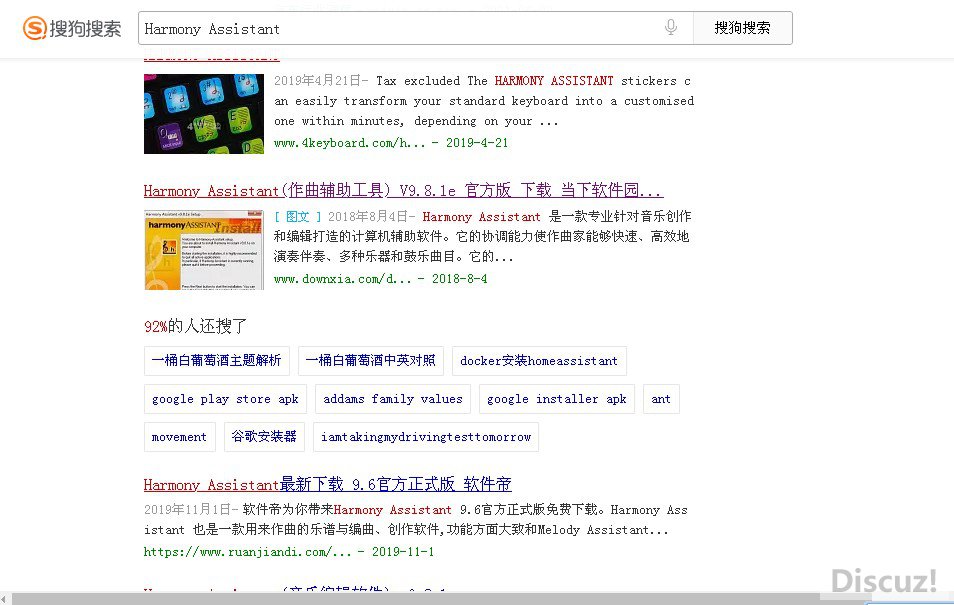Open the www.downxia.com result URL
954x605 pixels.
(x=342, y=279)
